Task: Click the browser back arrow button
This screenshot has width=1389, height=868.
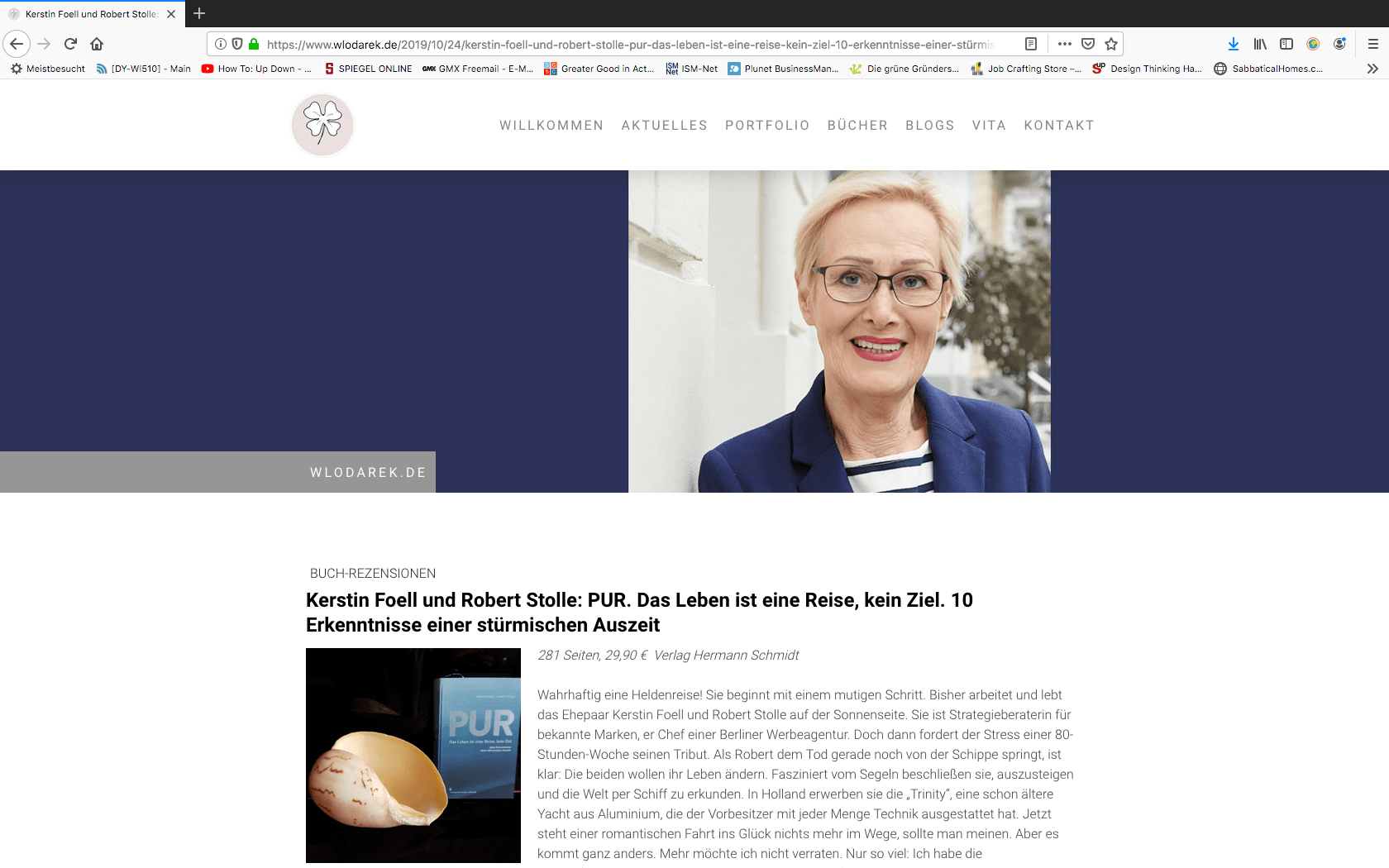Action: coord(17,44)
